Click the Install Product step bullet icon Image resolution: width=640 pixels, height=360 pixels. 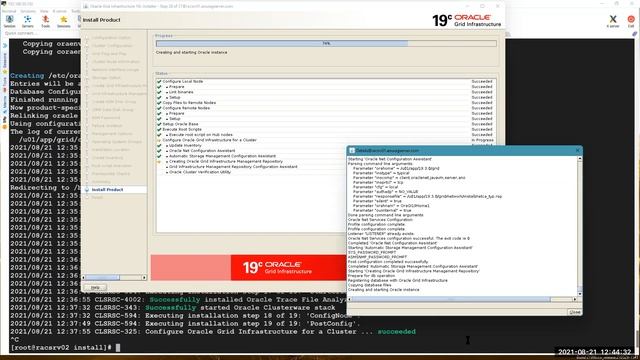(x=87, y=190)
